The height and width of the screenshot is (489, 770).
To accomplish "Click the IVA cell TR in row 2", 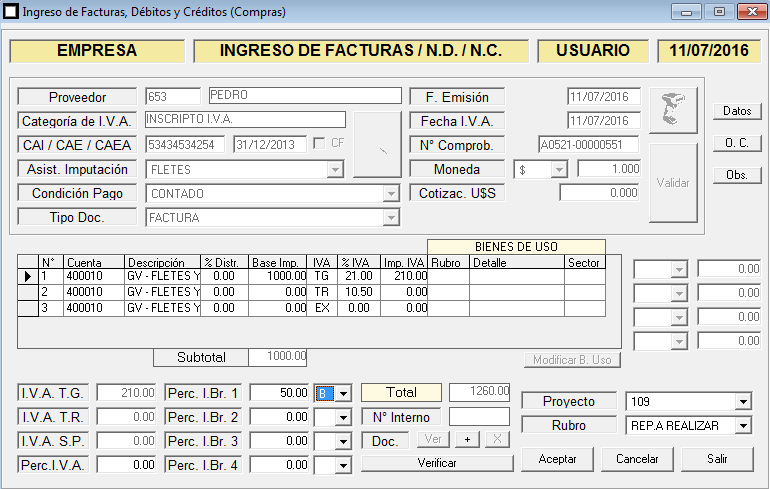I will point(322,292).
